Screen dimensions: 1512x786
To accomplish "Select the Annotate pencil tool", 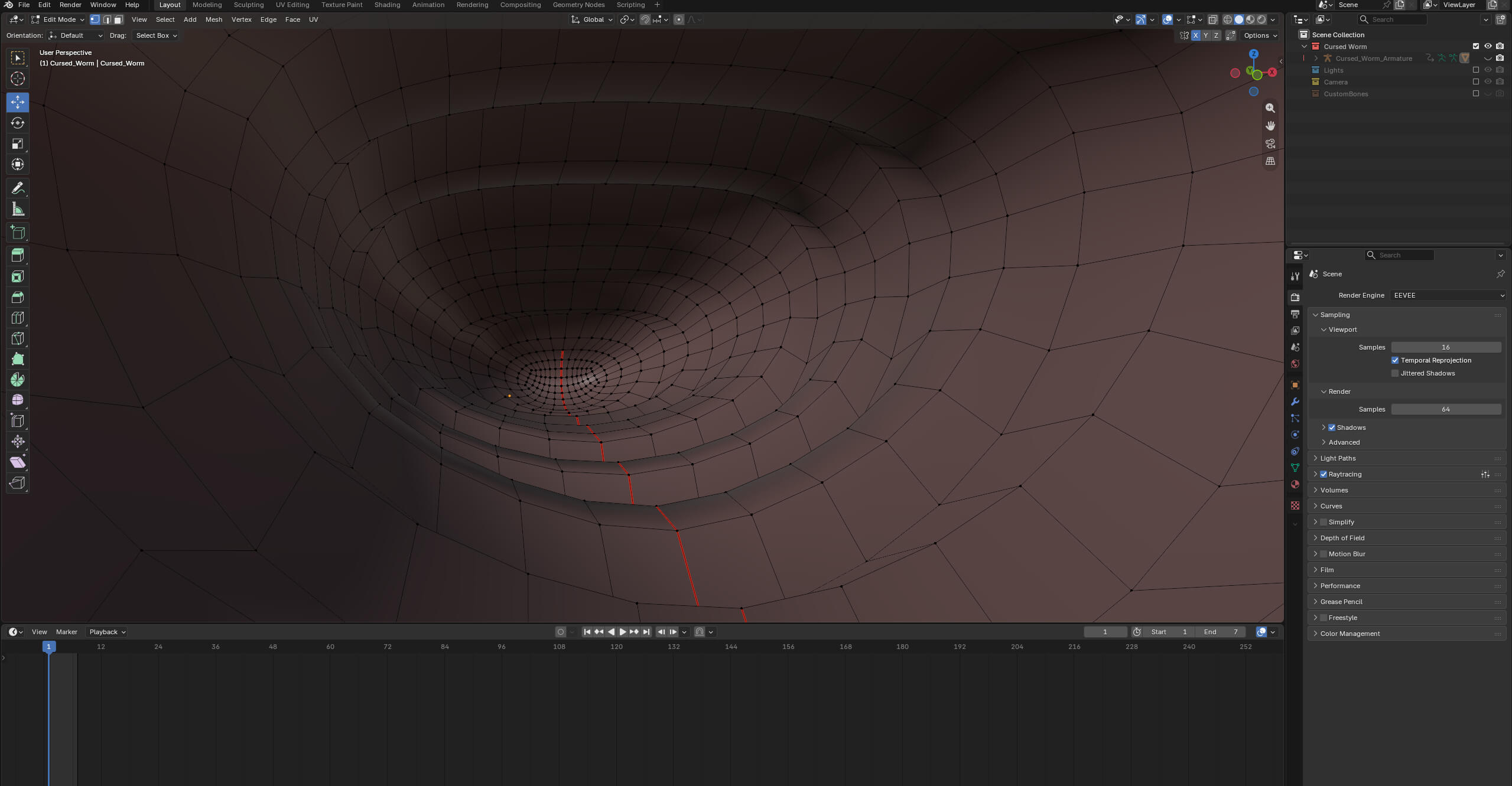I will tap(18, 188).
